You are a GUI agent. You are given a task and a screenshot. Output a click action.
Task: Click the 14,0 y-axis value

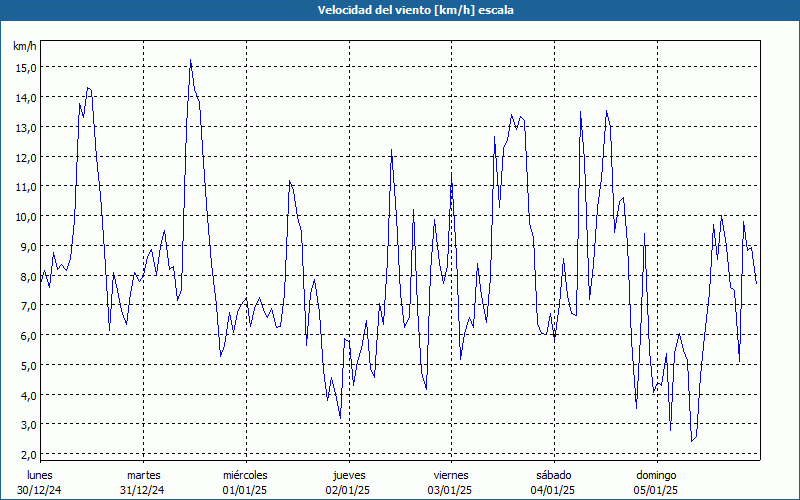(26, 97)
